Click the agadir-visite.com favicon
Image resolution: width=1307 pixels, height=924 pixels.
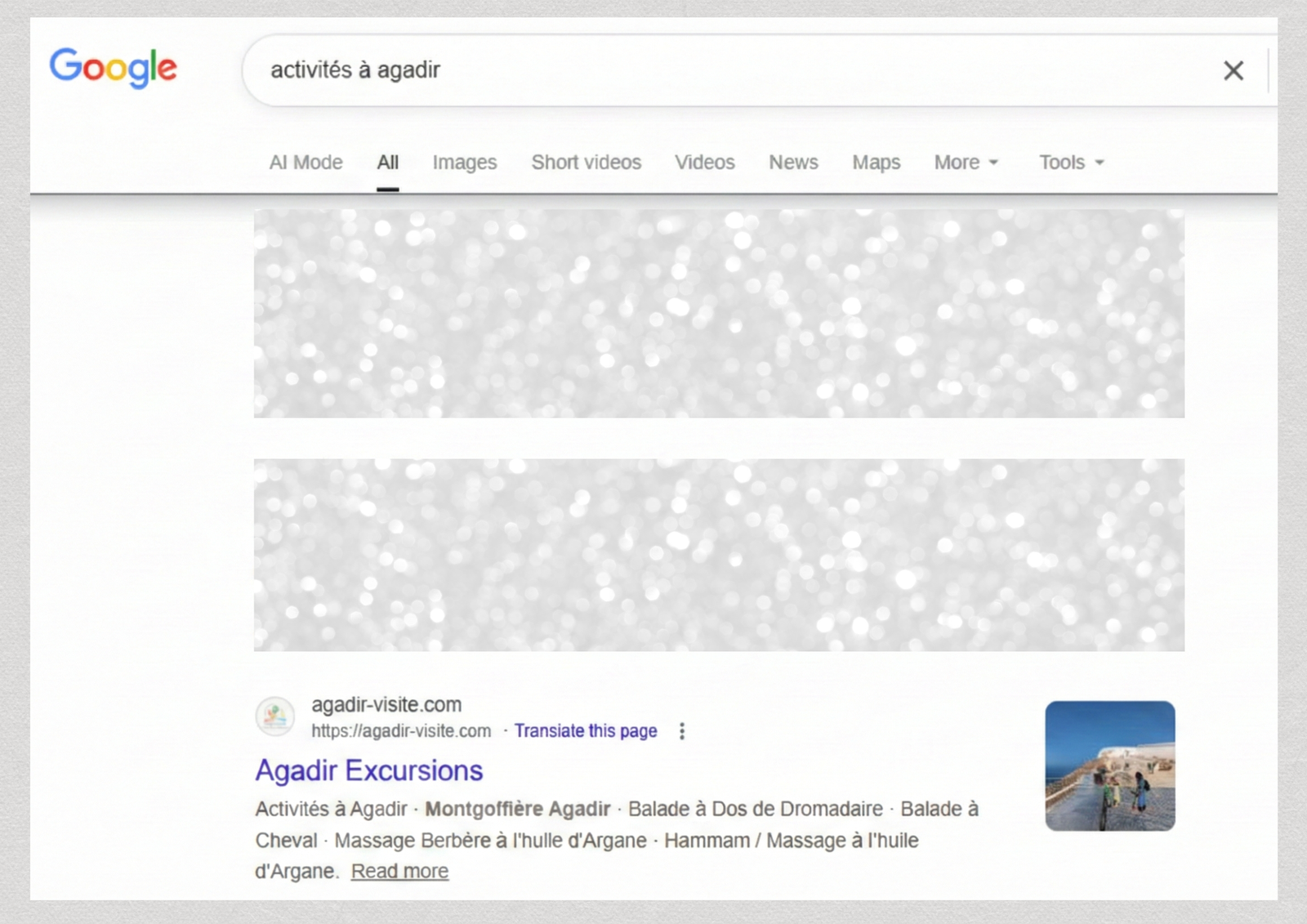(275, 716)
